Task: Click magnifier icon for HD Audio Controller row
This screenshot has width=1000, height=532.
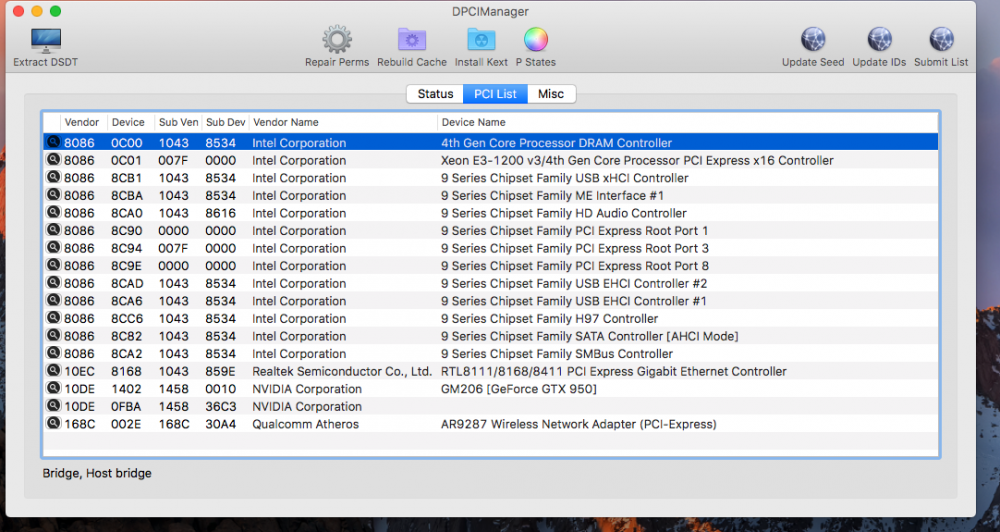Action: coord(54,212)
